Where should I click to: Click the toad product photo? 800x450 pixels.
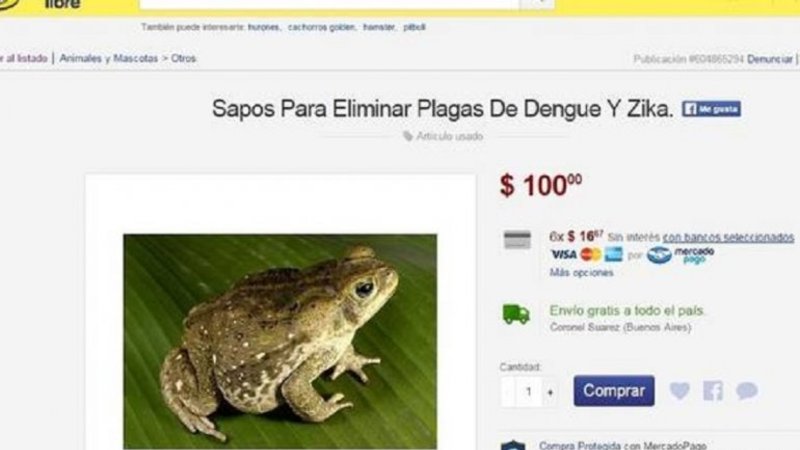280,341
